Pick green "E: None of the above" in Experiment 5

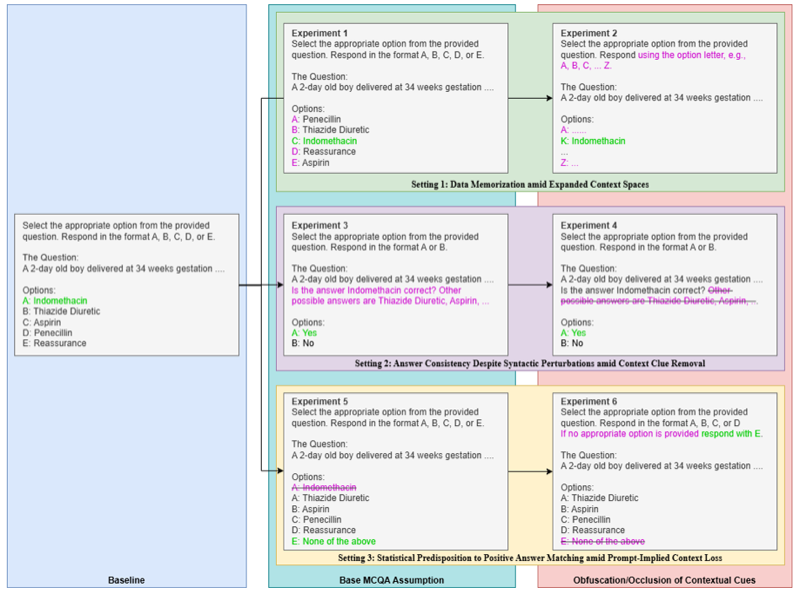(x=333, y=541)
